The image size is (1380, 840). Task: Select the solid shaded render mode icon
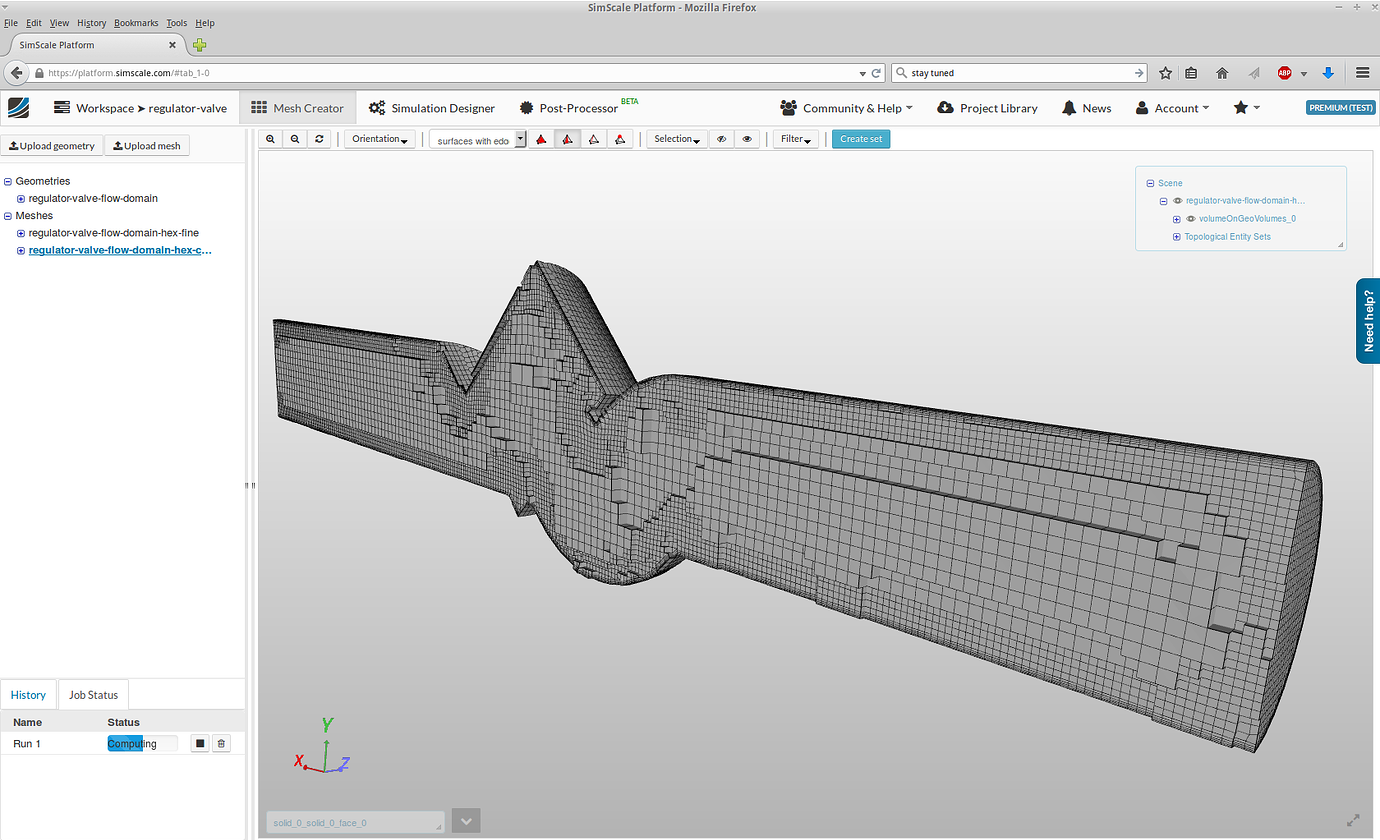coord(541,139)
